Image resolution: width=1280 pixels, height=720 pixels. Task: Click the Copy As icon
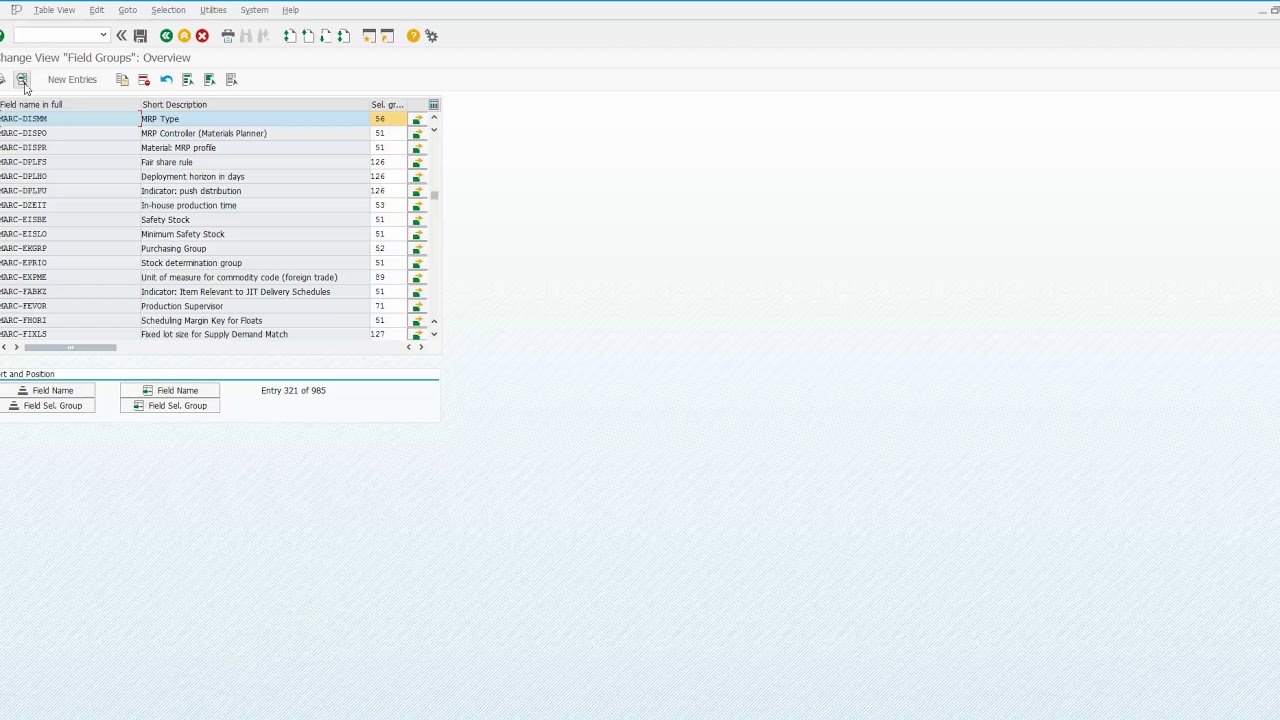122,80
